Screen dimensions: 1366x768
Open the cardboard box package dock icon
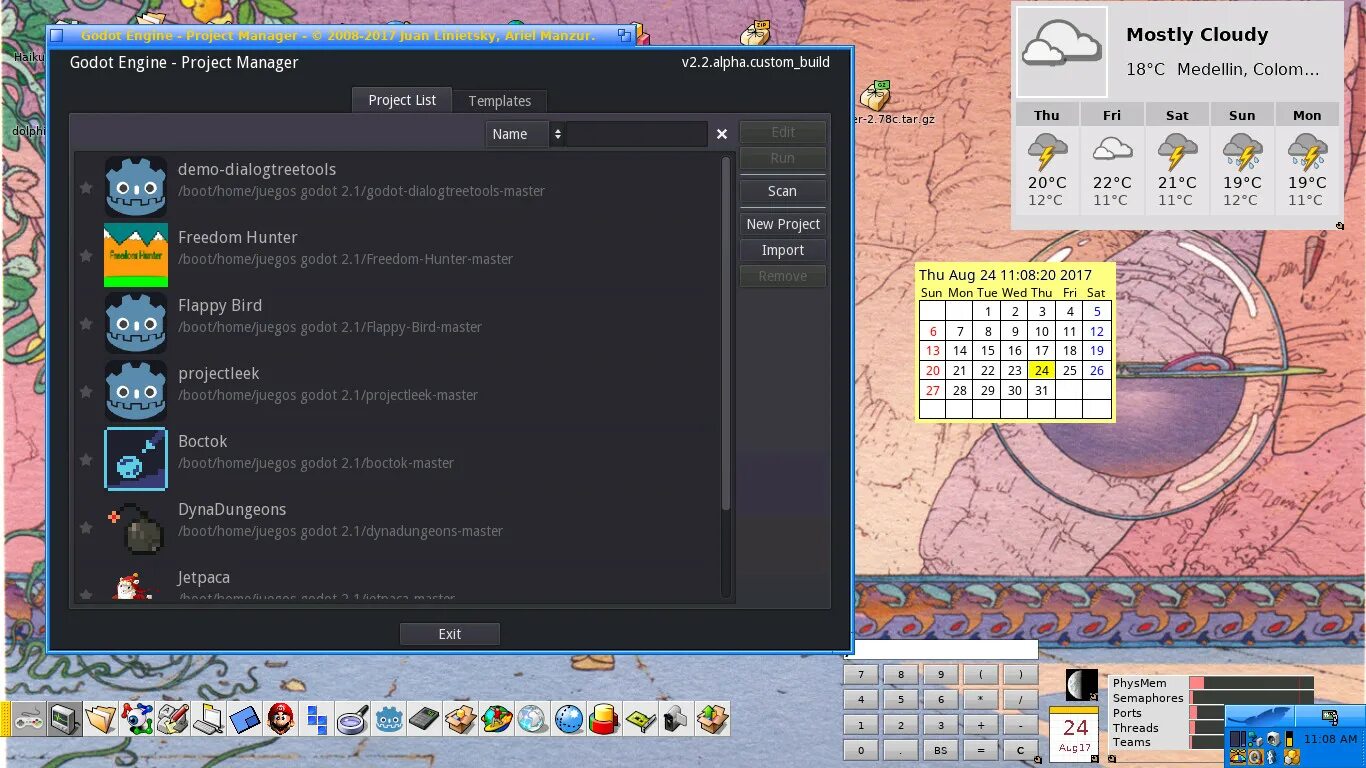461,719
